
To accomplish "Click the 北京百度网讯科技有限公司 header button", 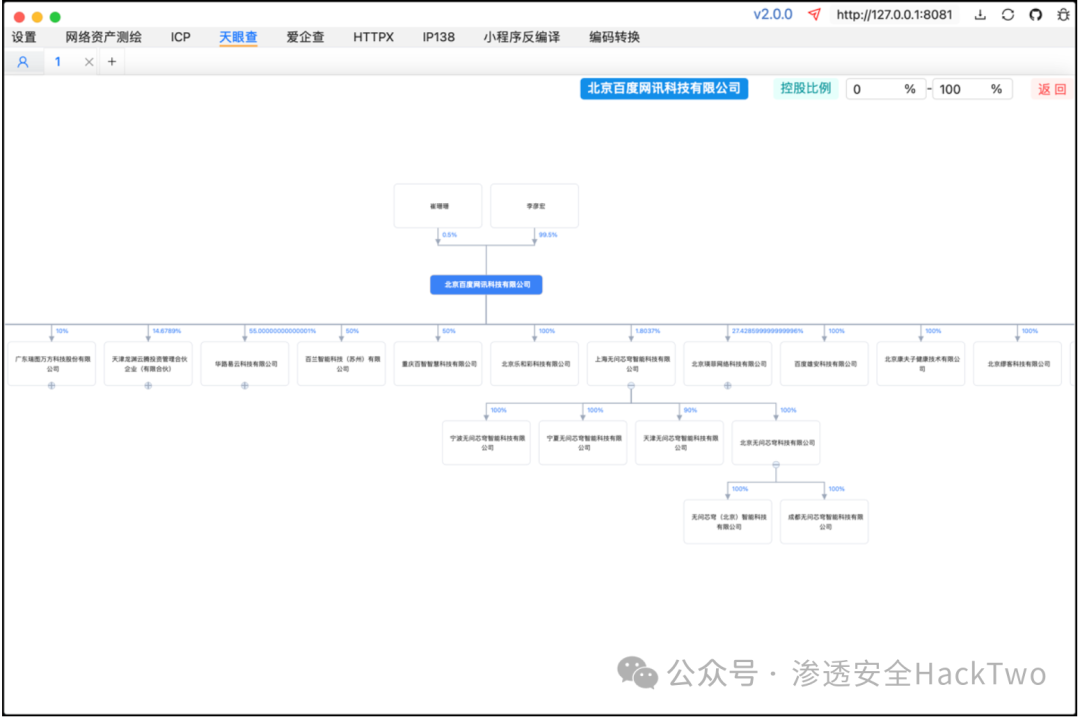I will coord(664,88).
